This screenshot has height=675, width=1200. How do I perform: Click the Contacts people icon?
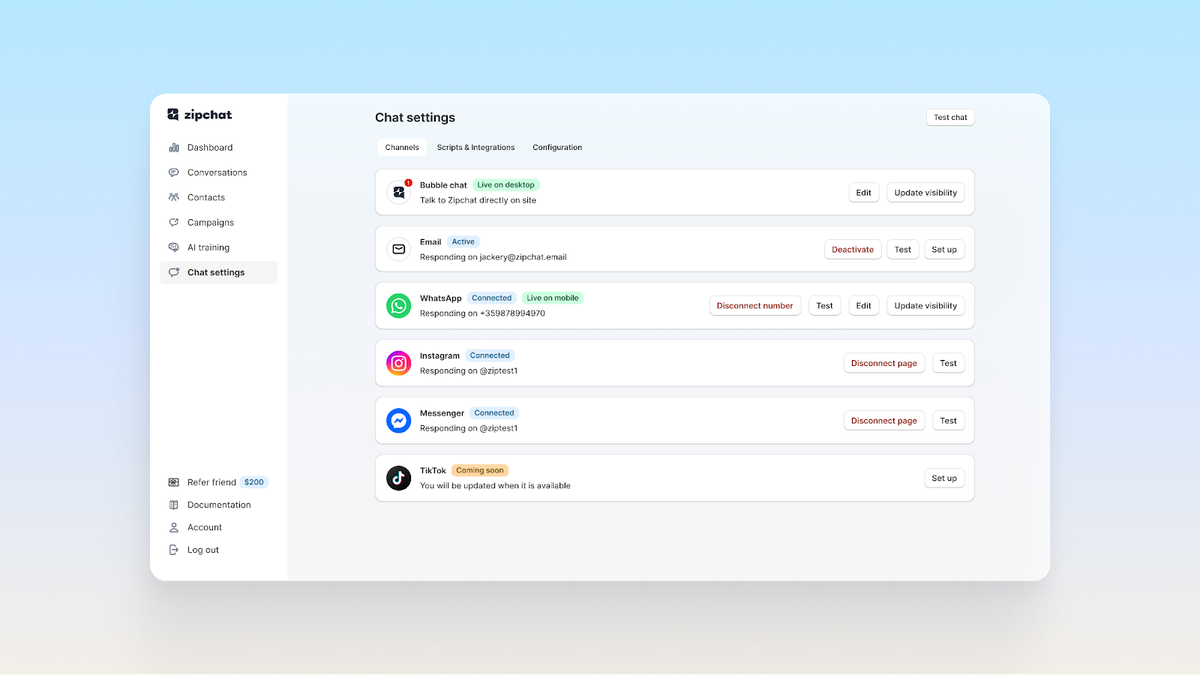(174, 197)
